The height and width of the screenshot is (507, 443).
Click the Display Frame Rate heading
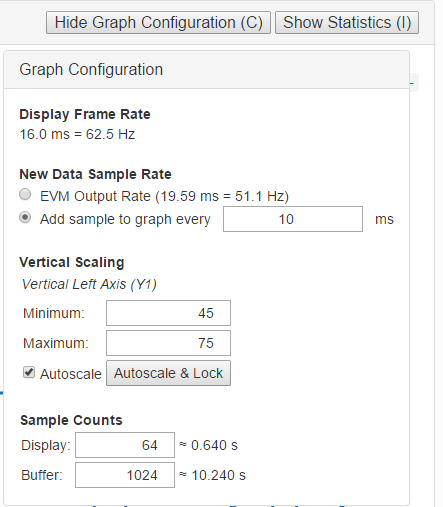(85, 114)
